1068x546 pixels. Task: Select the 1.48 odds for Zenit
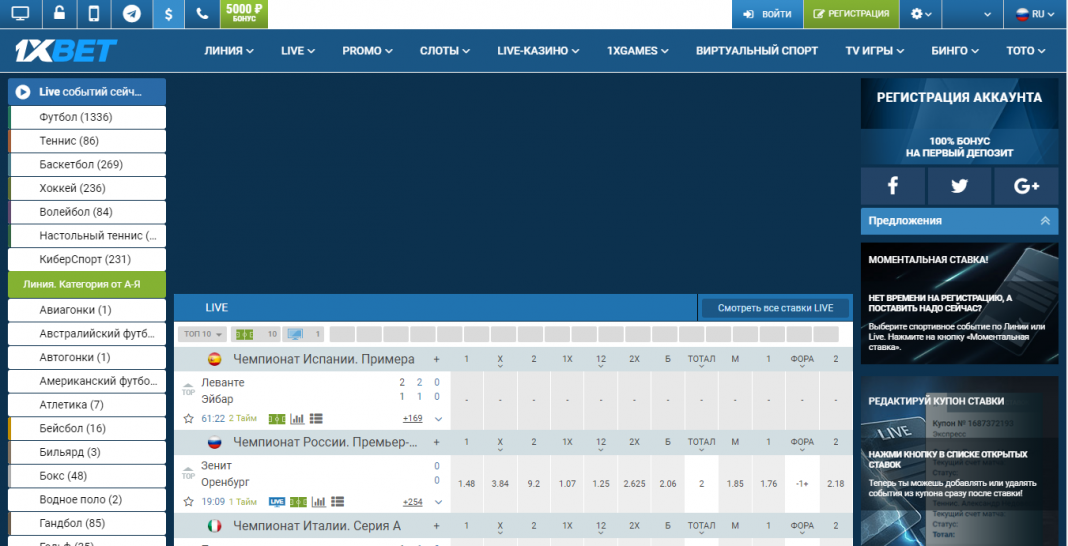coord(466,484)
